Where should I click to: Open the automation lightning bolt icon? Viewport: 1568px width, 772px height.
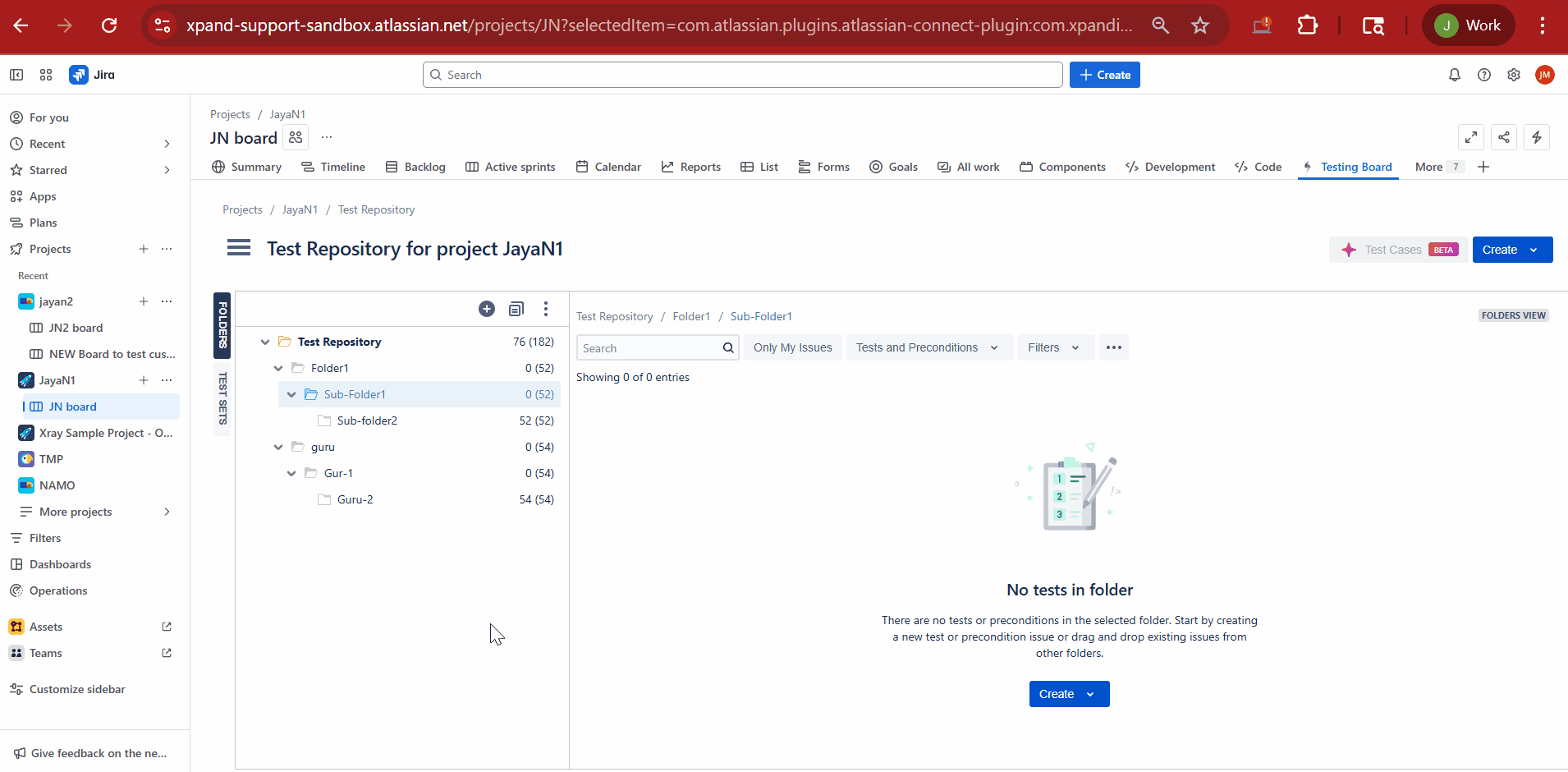click(1537, 137)
